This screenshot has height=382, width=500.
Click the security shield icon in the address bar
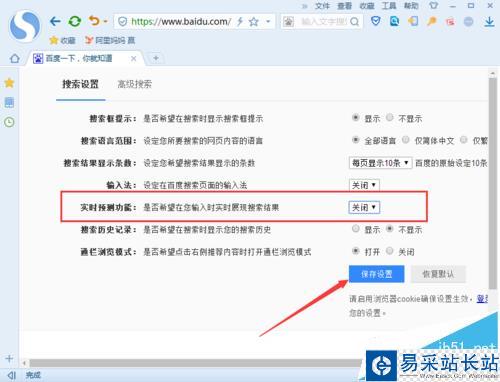[x=123, y=22]
